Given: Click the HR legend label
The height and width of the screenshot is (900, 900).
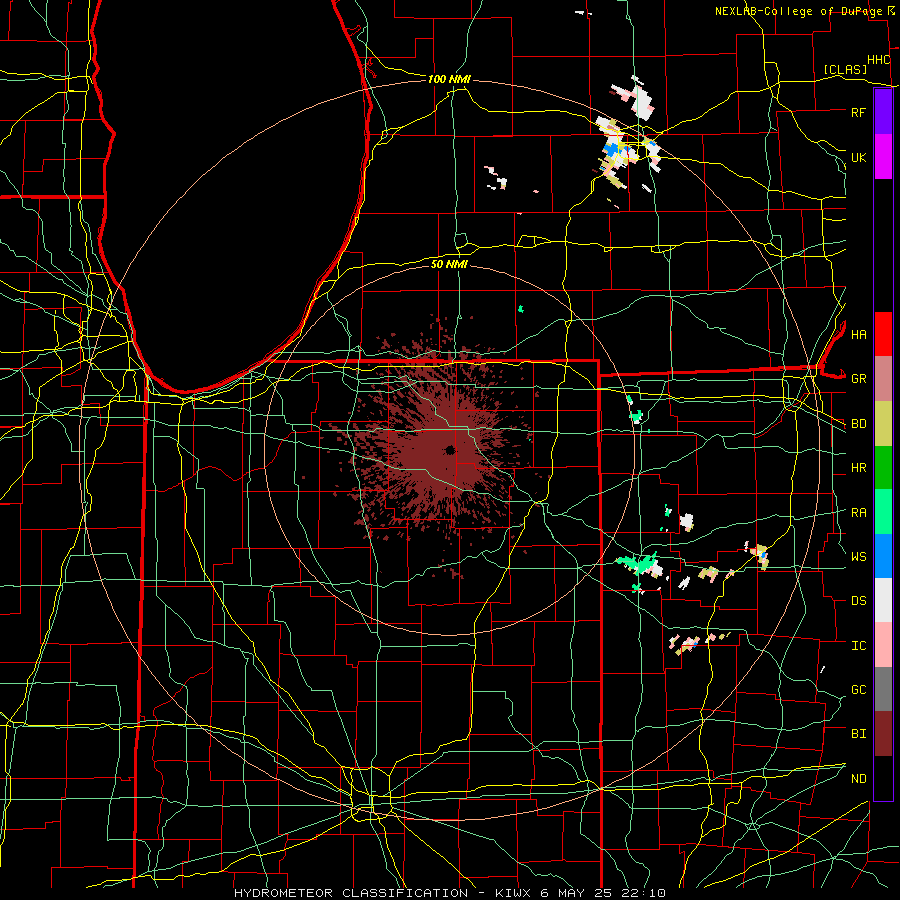Looking at the screenshot, I should pos(858,468).
